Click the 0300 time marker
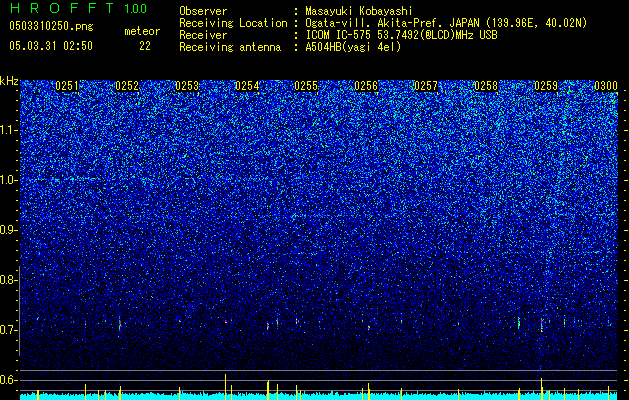Image resolution: width=629 pixels, height=400 pixels. pos(606,86)
